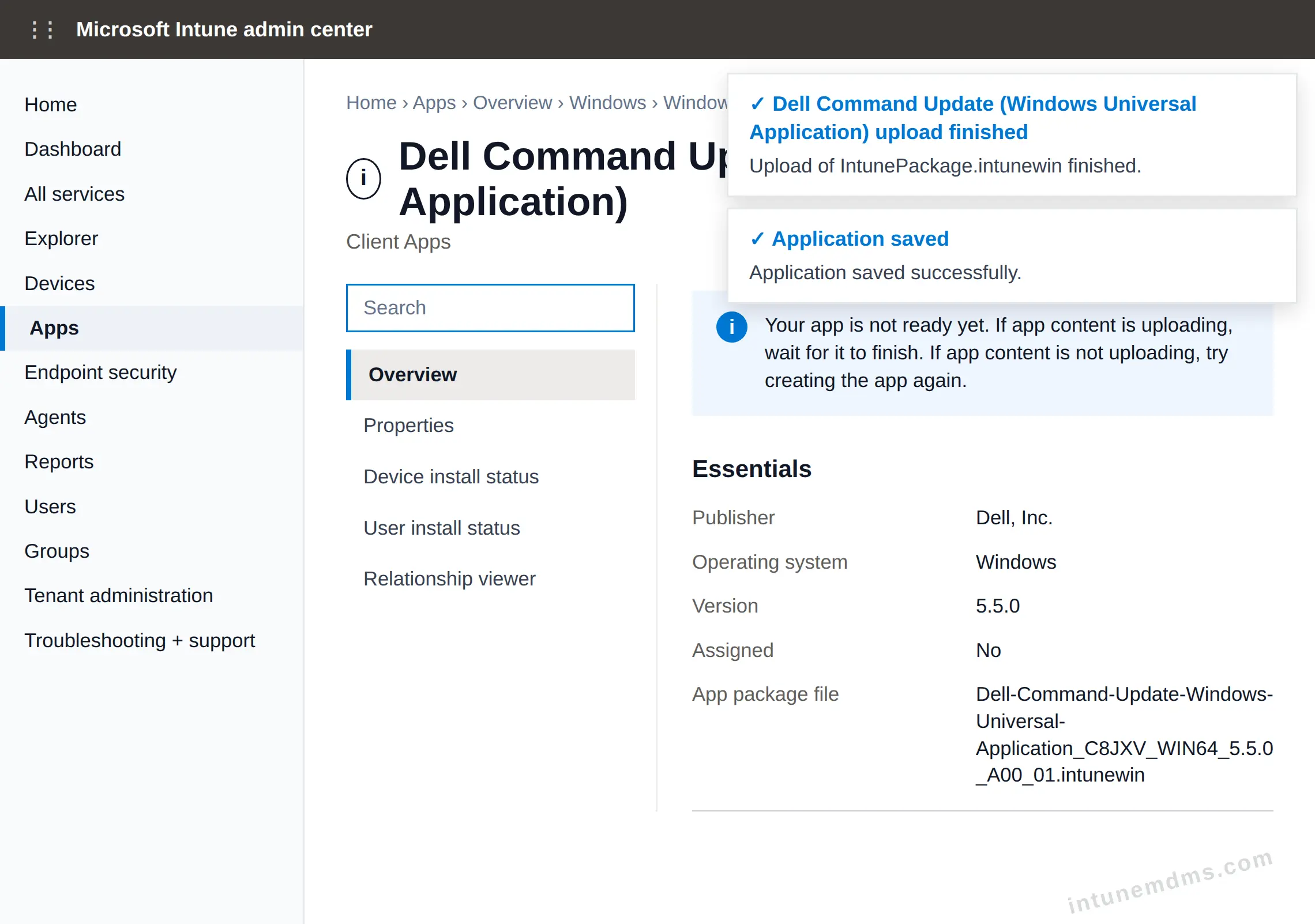
Task: Click the blue info icon in banner
Action: click(x=731, y=327)
